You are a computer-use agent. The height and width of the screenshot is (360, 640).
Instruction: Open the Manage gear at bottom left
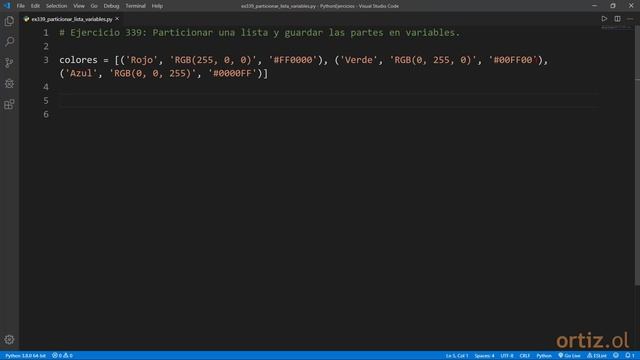(9, 339)
